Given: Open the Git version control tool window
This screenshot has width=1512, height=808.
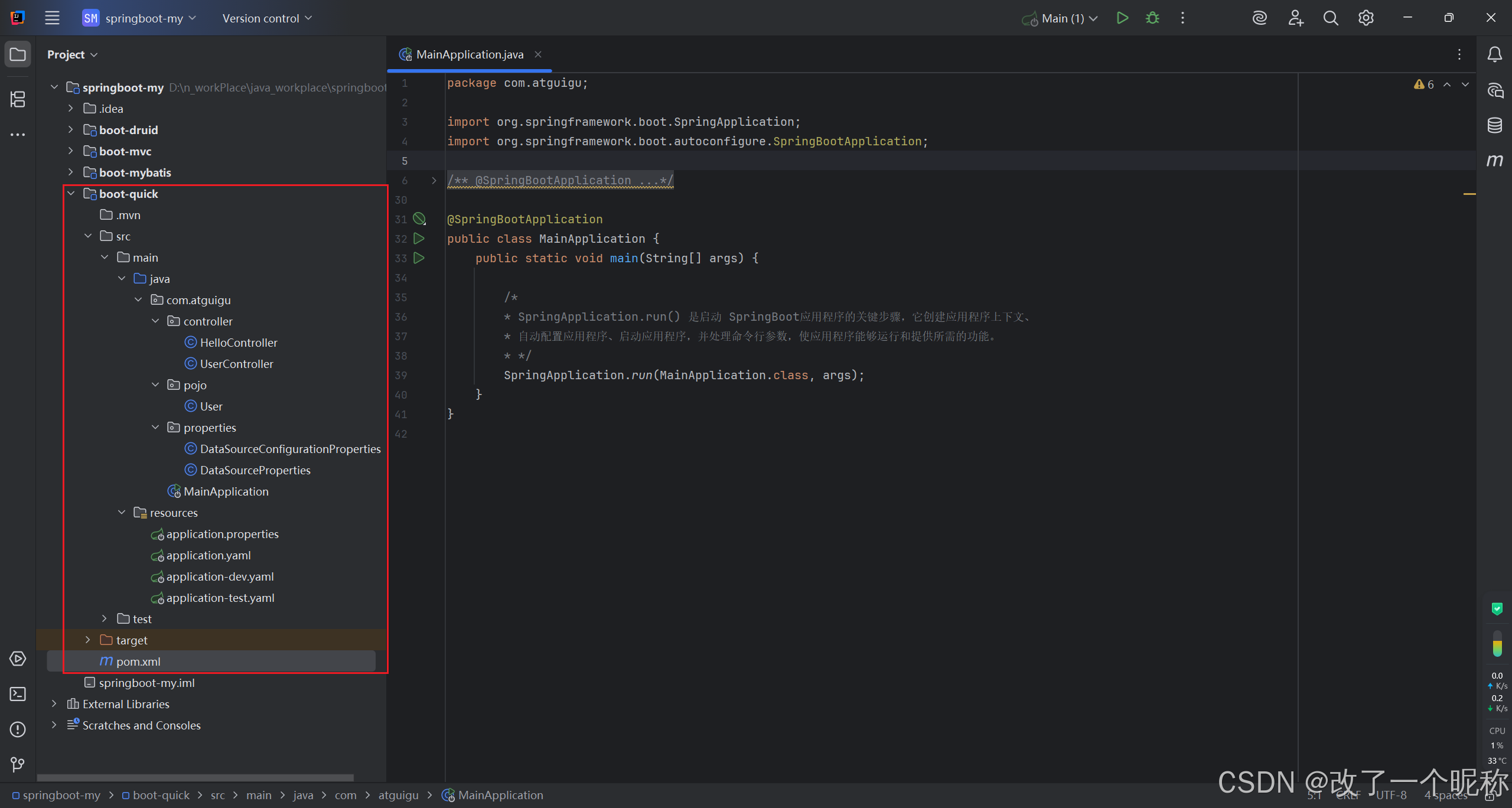Looking at the screenshot, I should pos(18,765).
